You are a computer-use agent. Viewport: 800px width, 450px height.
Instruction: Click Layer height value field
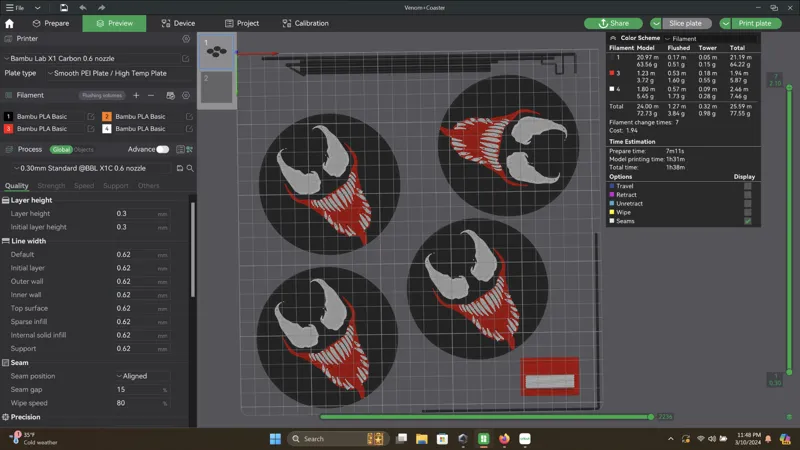click(142, 214)
